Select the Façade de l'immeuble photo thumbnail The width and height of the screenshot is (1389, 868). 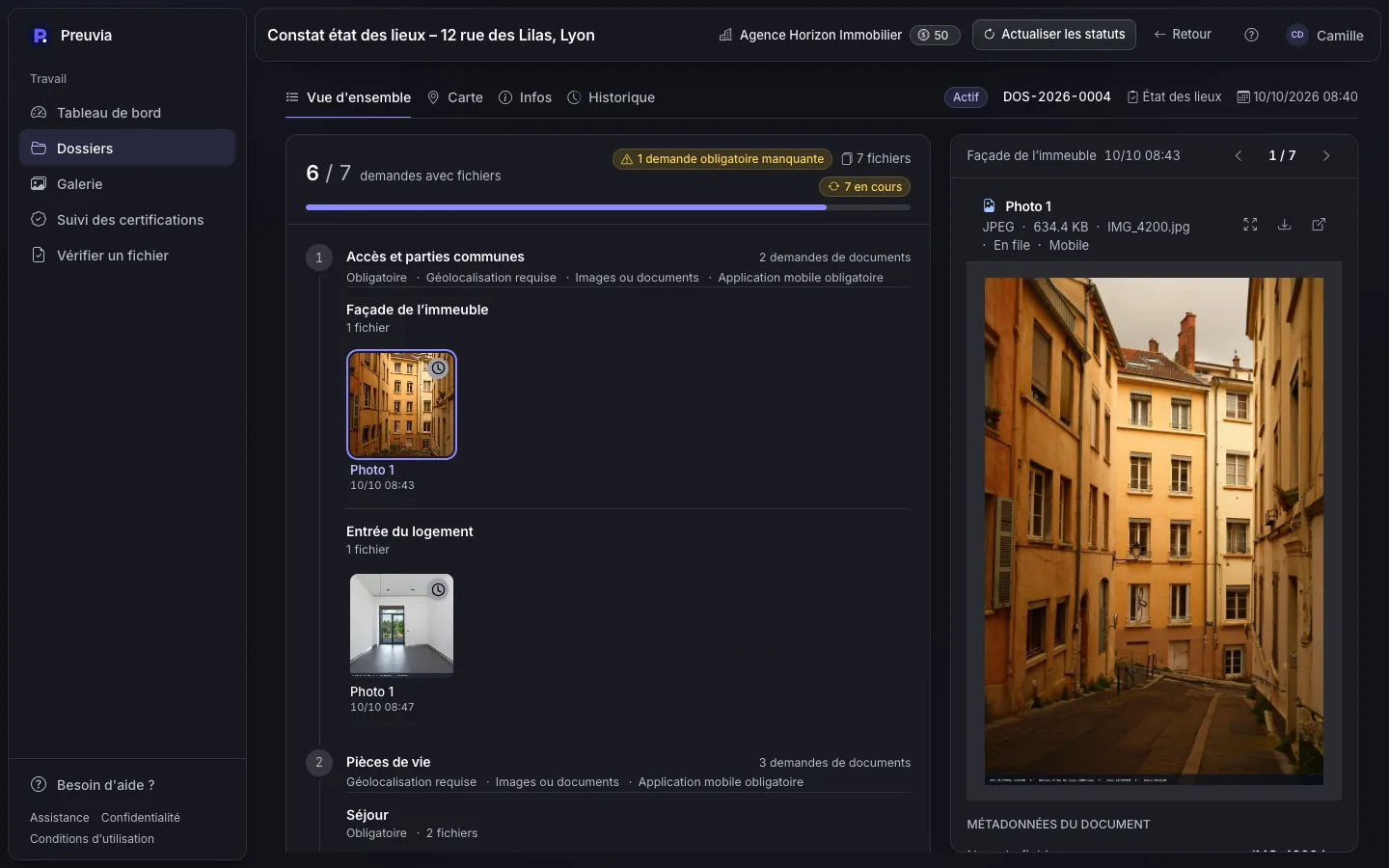tap(401, 404)
